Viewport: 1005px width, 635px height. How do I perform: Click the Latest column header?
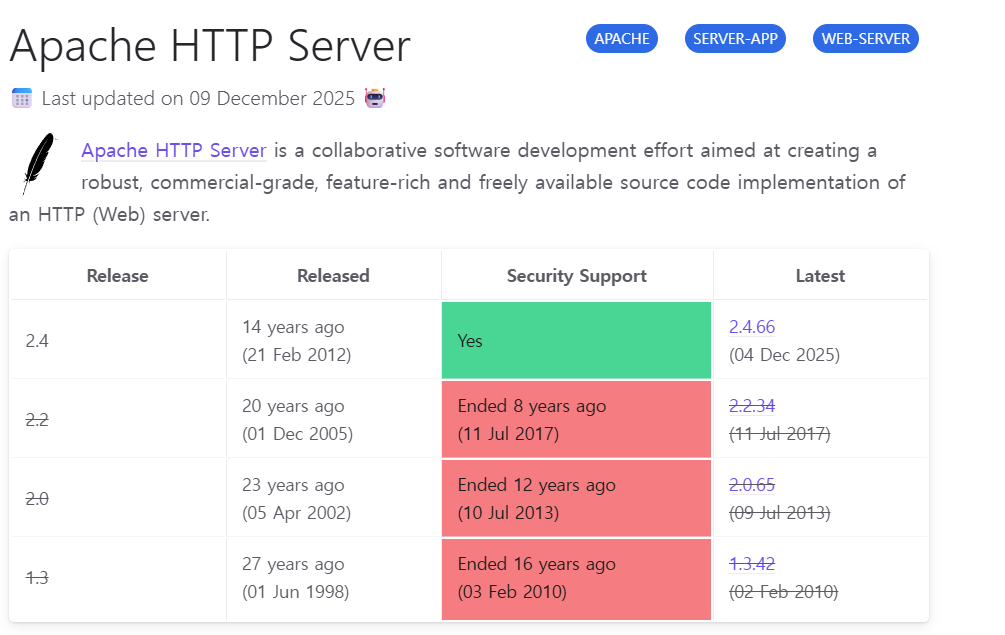tap(820, 276)
